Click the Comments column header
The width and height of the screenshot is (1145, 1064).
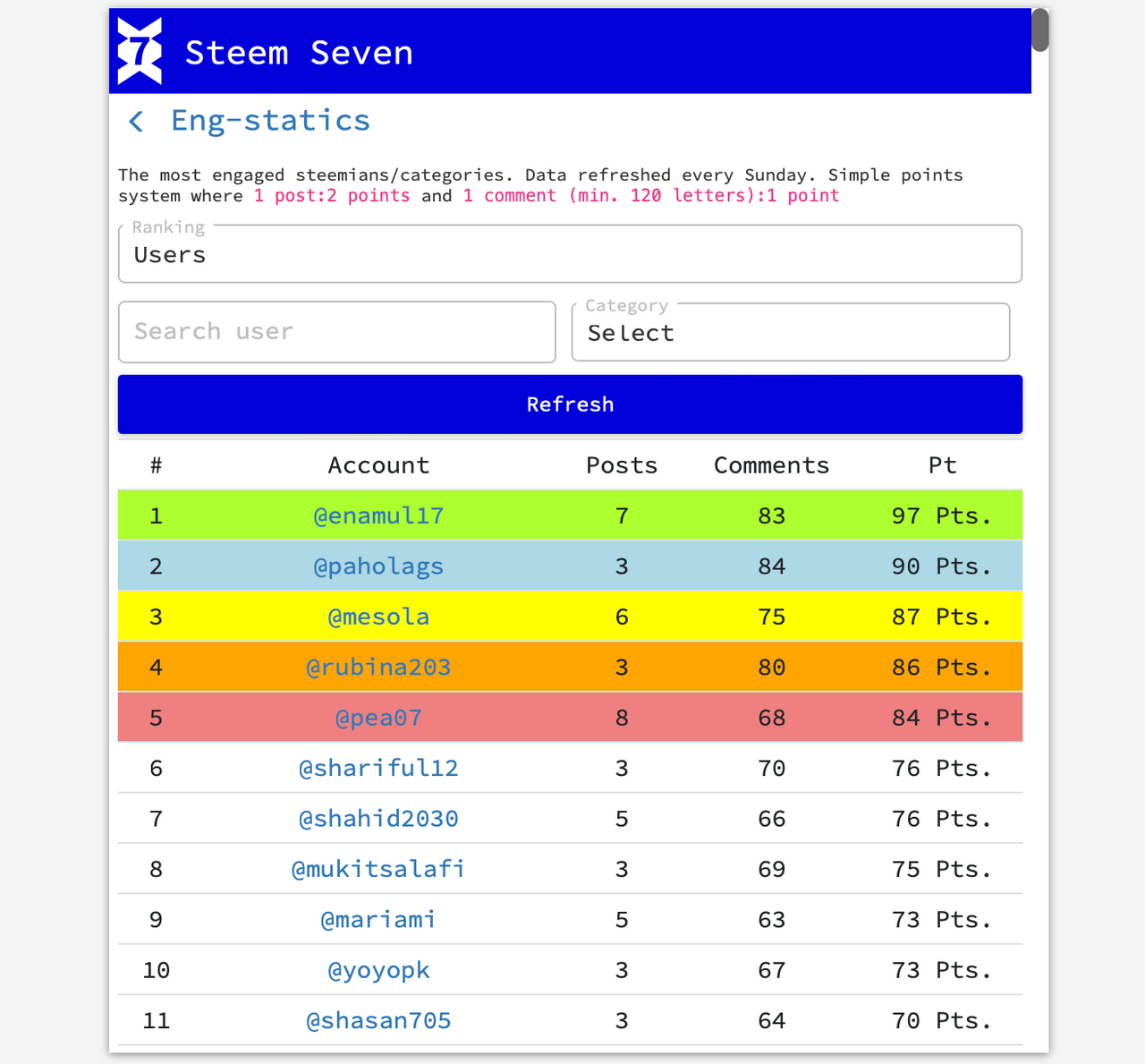[x=771, y=465]
